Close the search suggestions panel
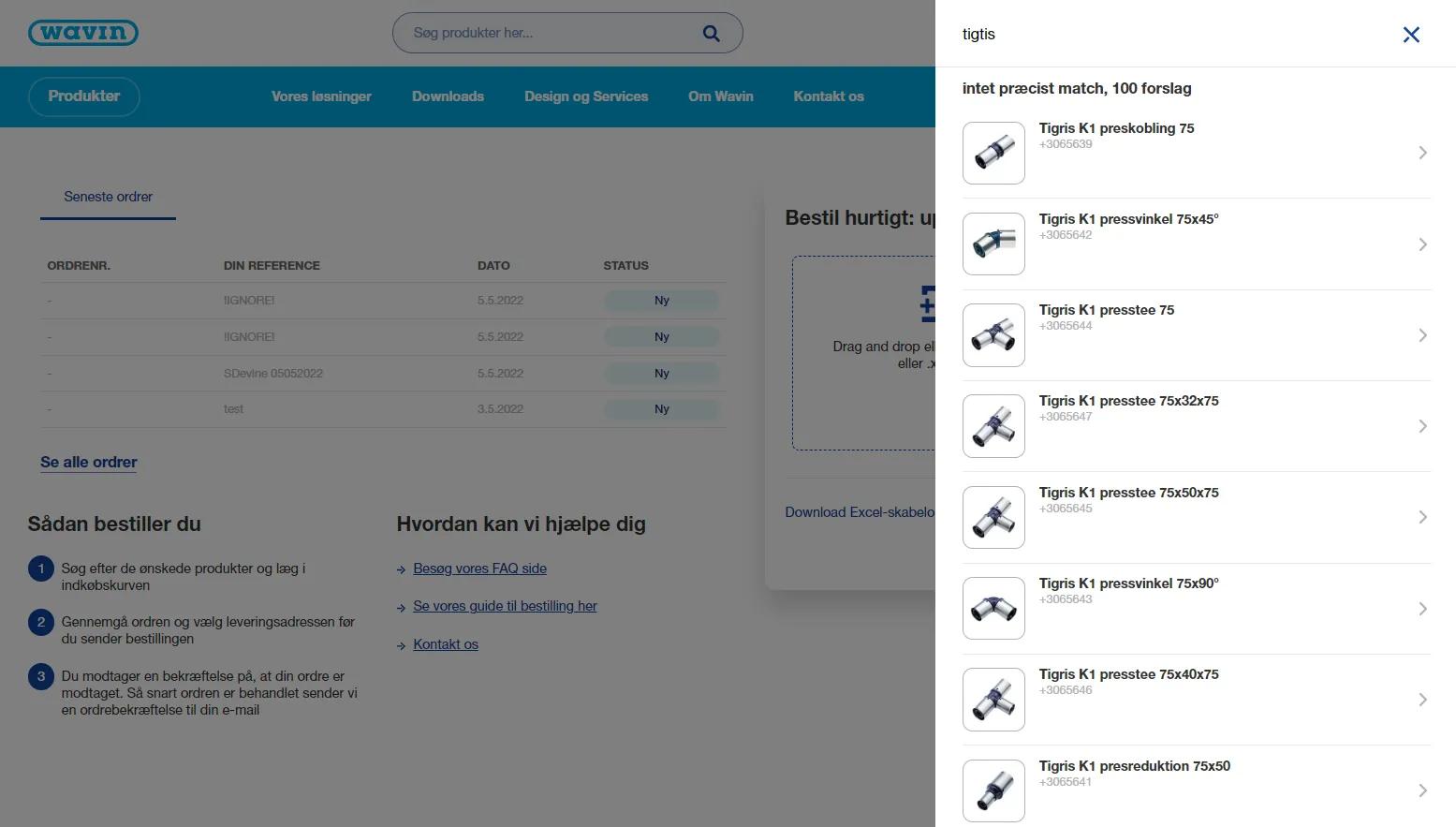Image resolution: width=1456 pixels, height=827 pixels. [1411, 35]
